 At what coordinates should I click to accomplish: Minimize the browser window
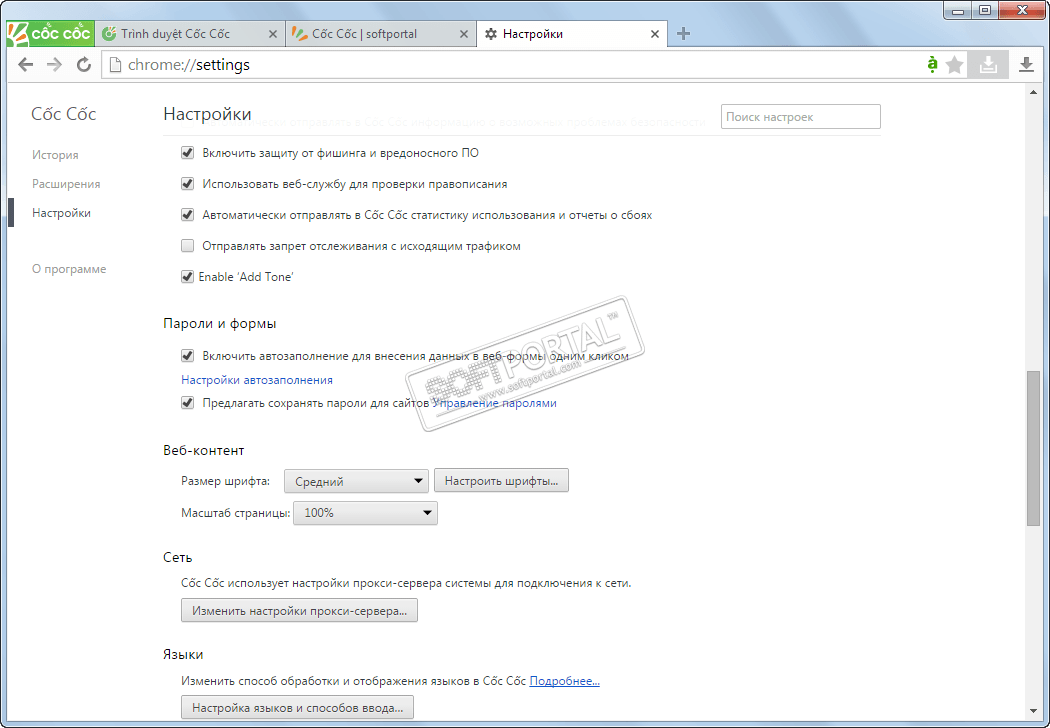pyautogui.click(x=958, y=10)
